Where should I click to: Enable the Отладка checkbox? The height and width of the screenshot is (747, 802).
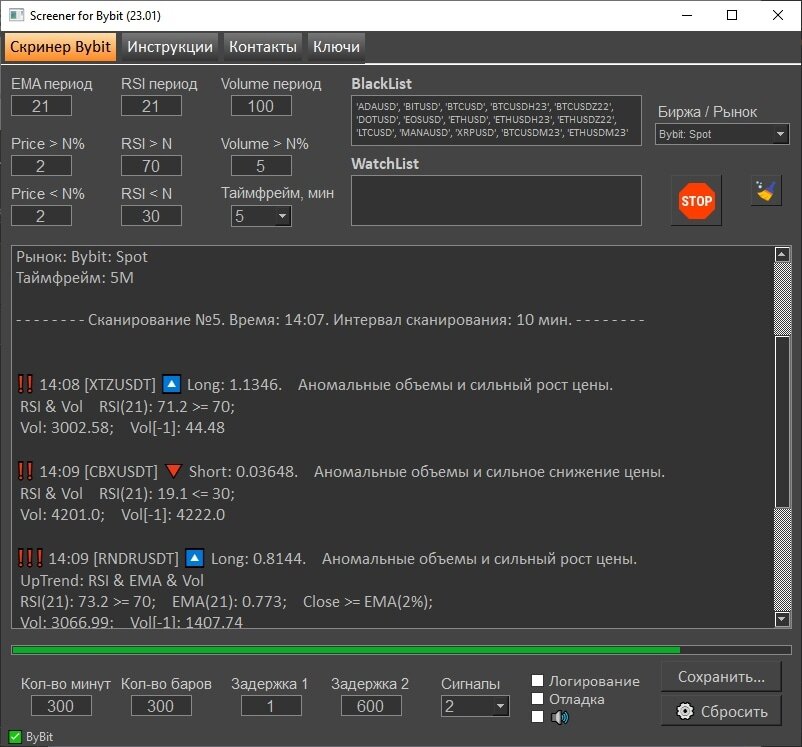pos(537,698)
